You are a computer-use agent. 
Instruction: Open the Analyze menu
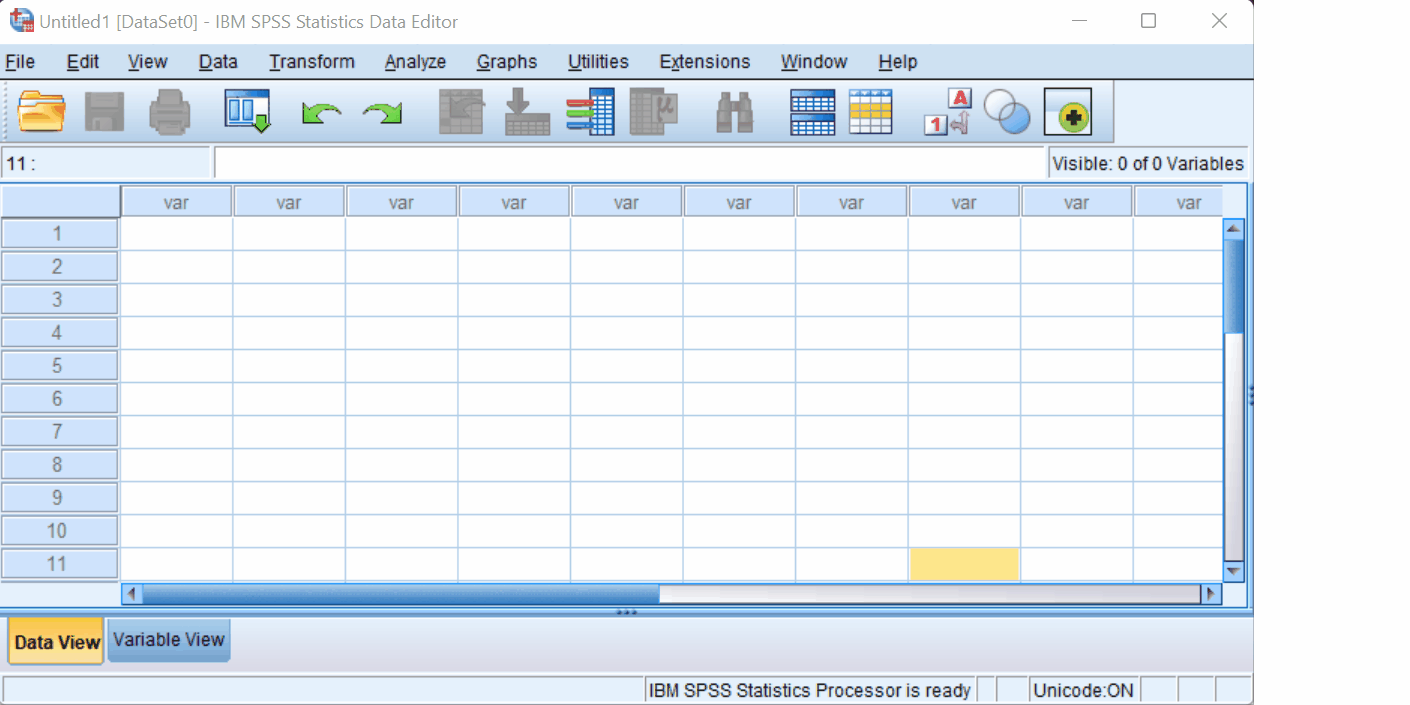415,61
